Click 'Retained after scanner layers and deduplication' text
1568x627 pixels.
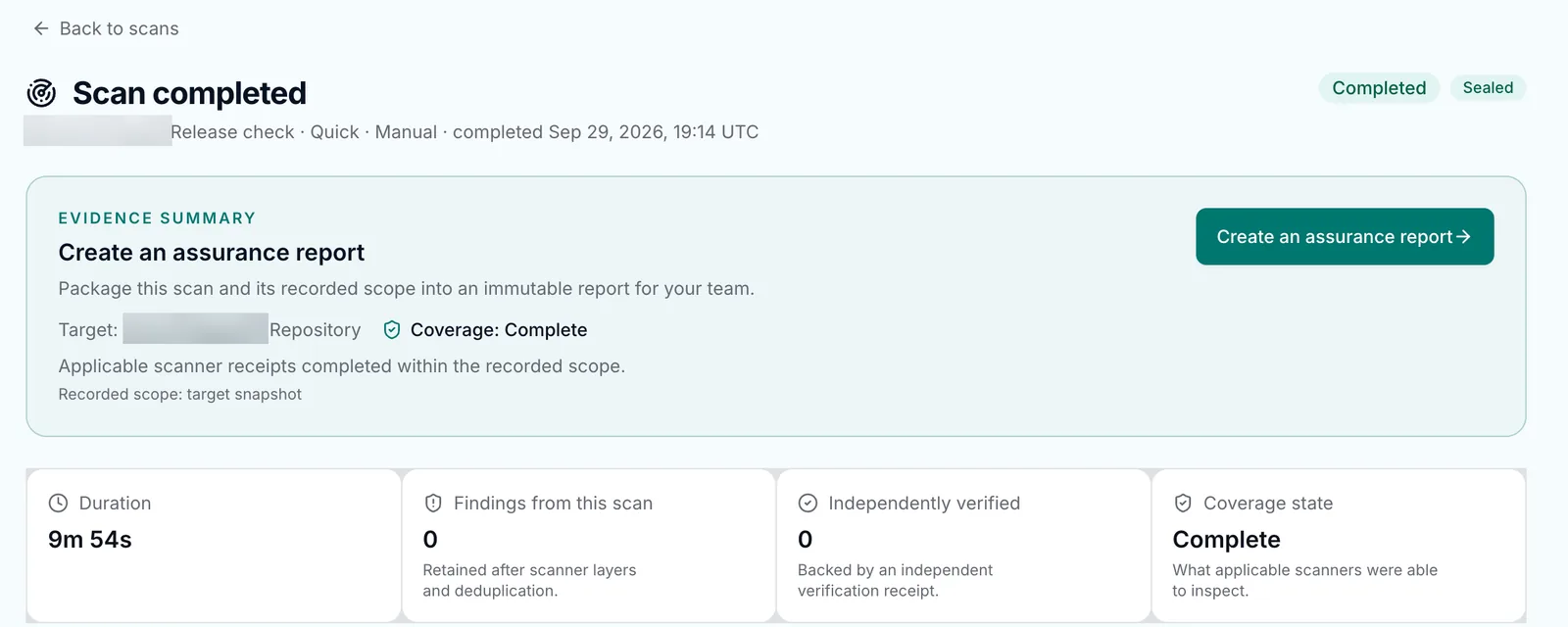[x=529, y=580]
